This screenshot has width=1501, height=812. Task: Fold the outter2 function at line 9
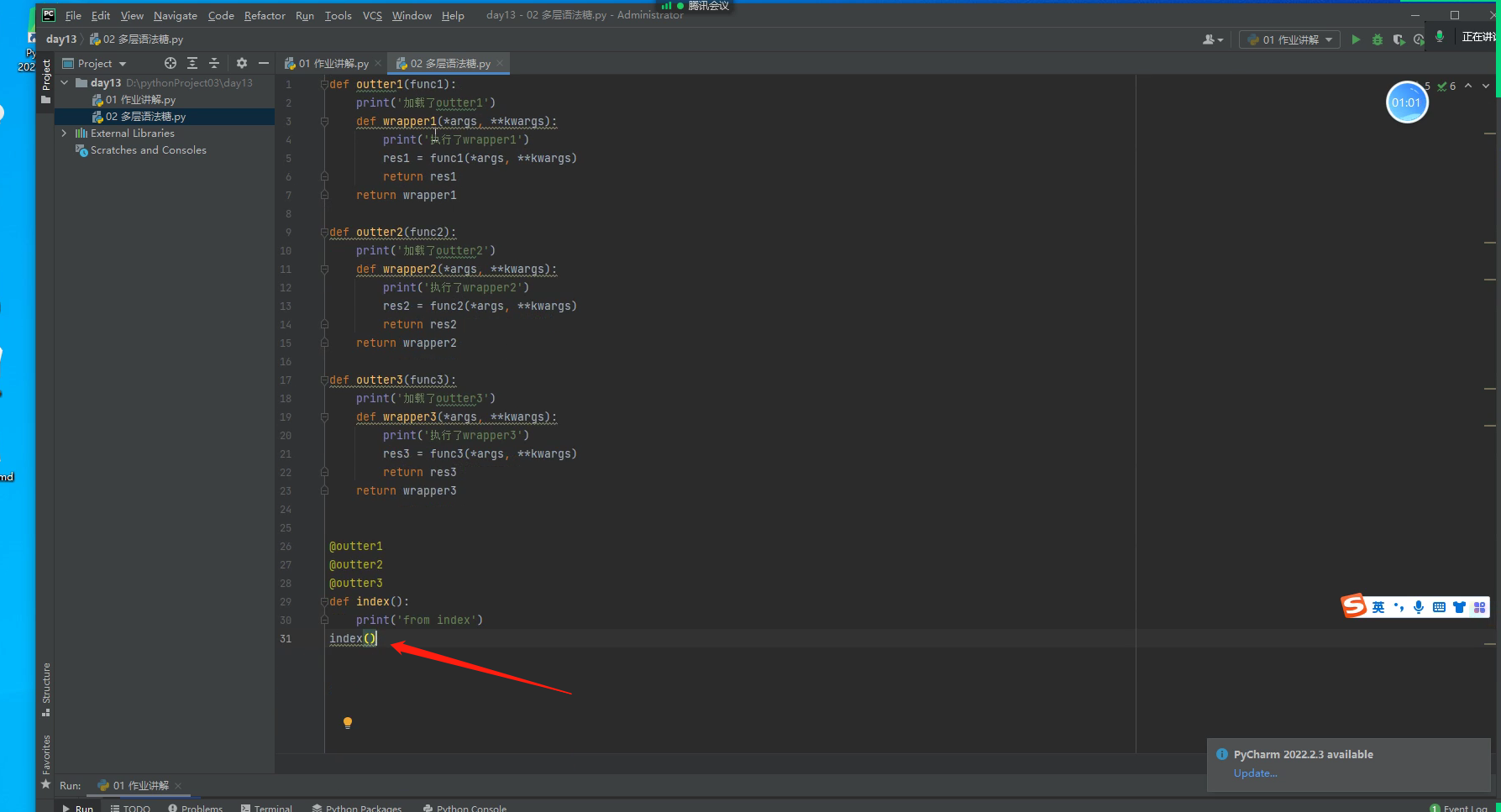pos(324,232)
